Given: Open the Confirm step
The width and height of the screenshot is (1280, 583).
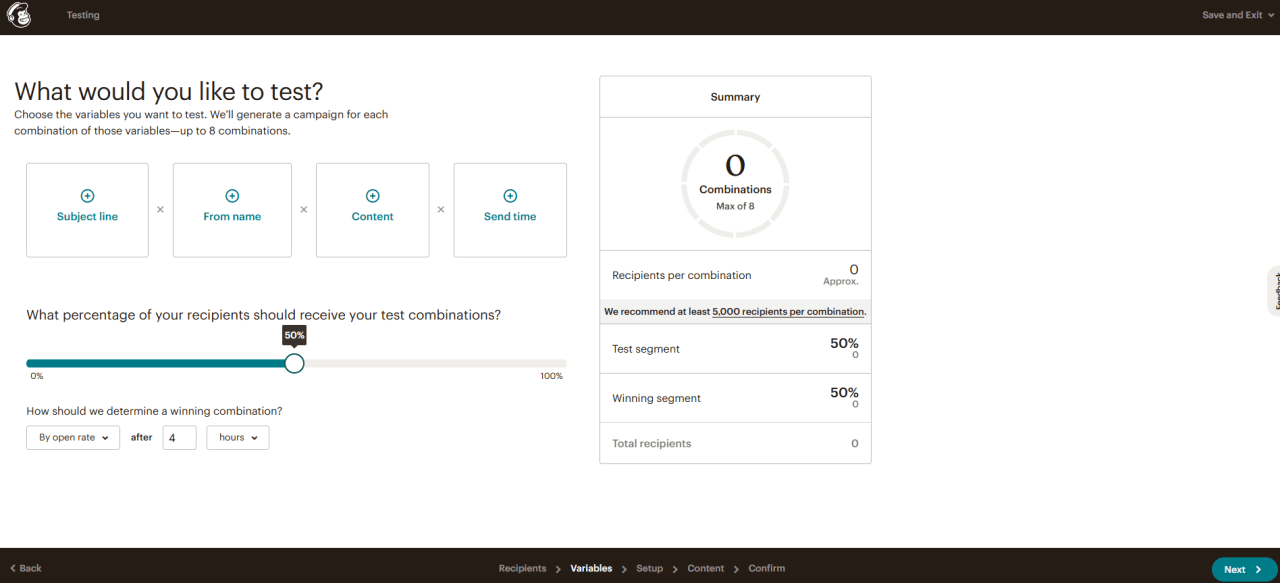Looking at the screenshot, I should point(766,568).
